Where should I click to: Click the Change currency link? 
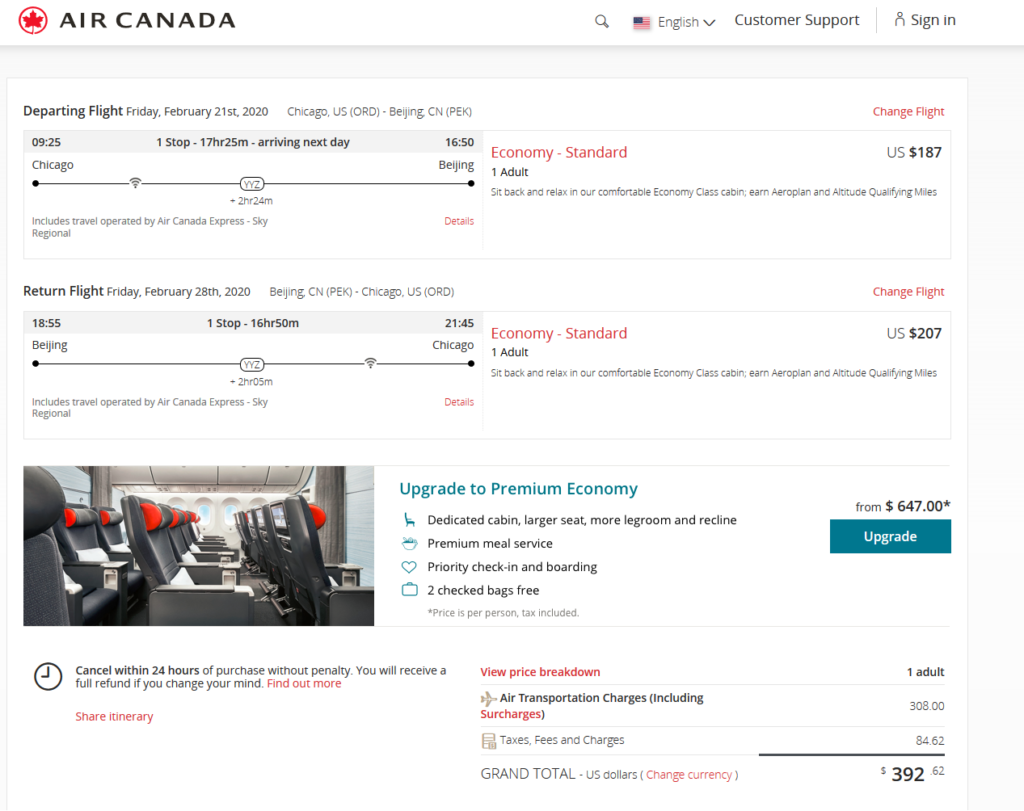[689, 775]
